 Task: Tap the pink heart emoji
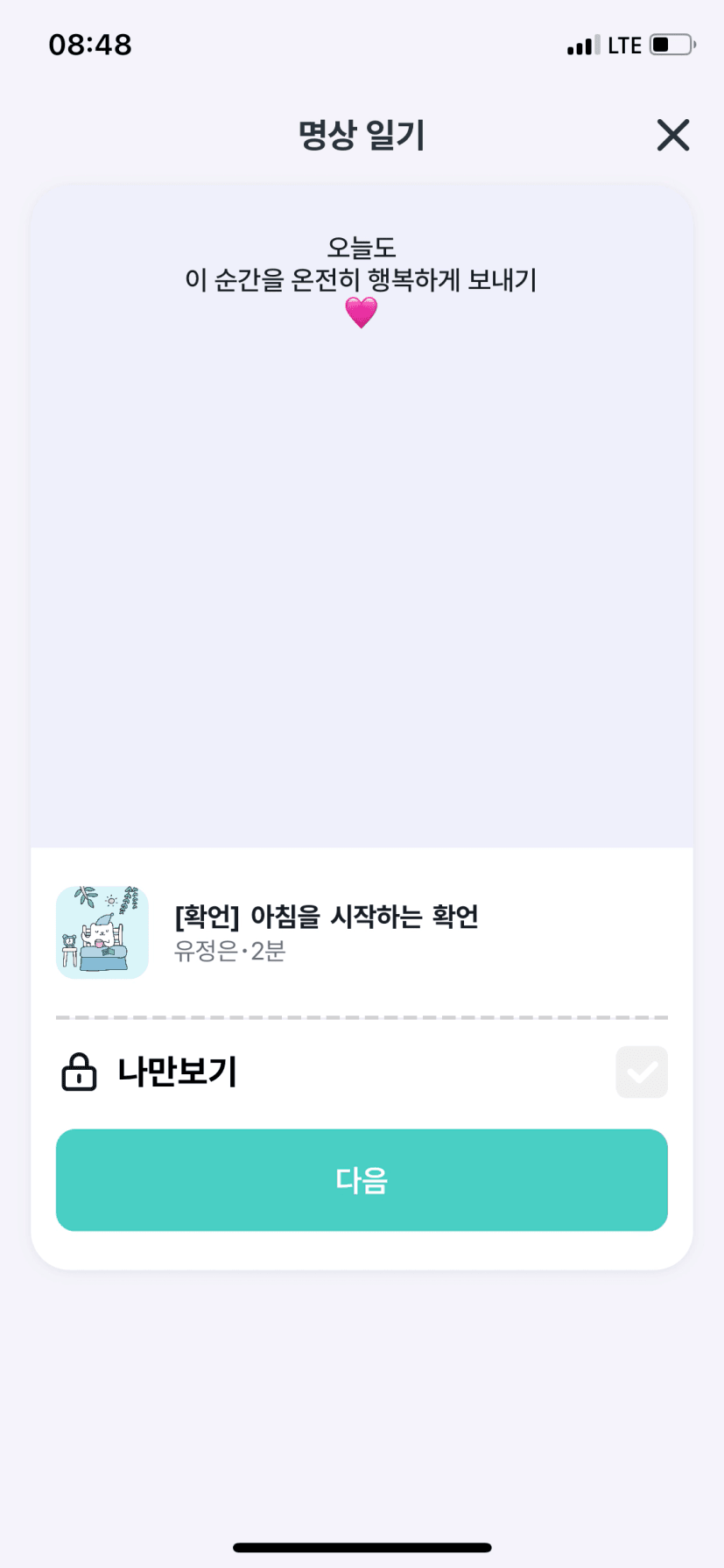(361, 313)
